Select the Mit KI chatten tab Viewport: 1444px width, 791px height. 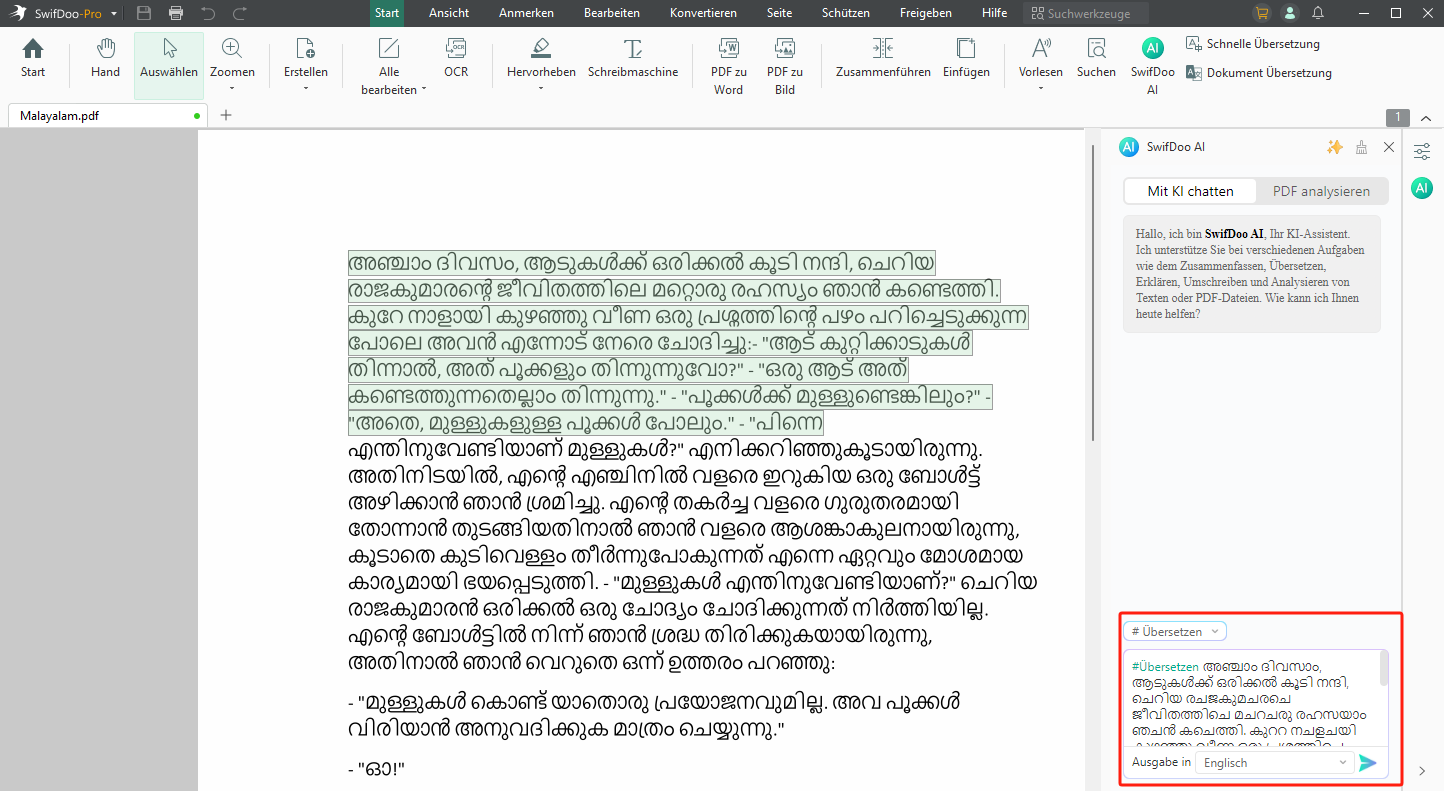coord(1190,191)
